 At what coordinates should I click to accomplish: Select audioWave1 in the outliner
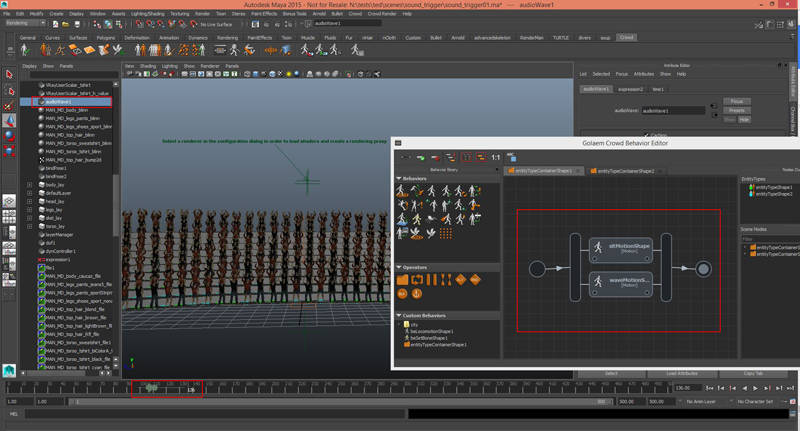click(58, 101)
